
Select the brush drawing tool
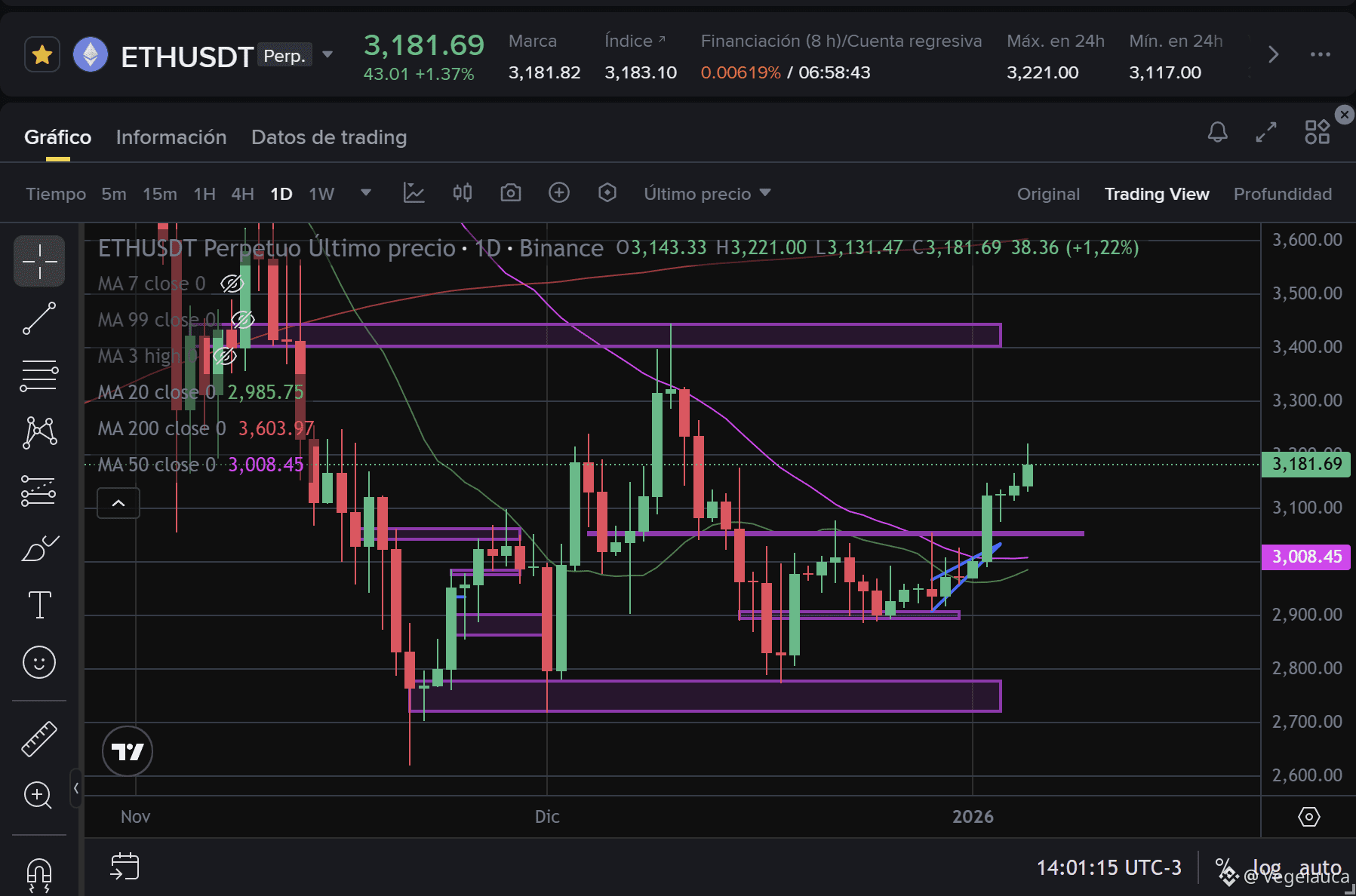pyautogui.click(x=39, y=548)
